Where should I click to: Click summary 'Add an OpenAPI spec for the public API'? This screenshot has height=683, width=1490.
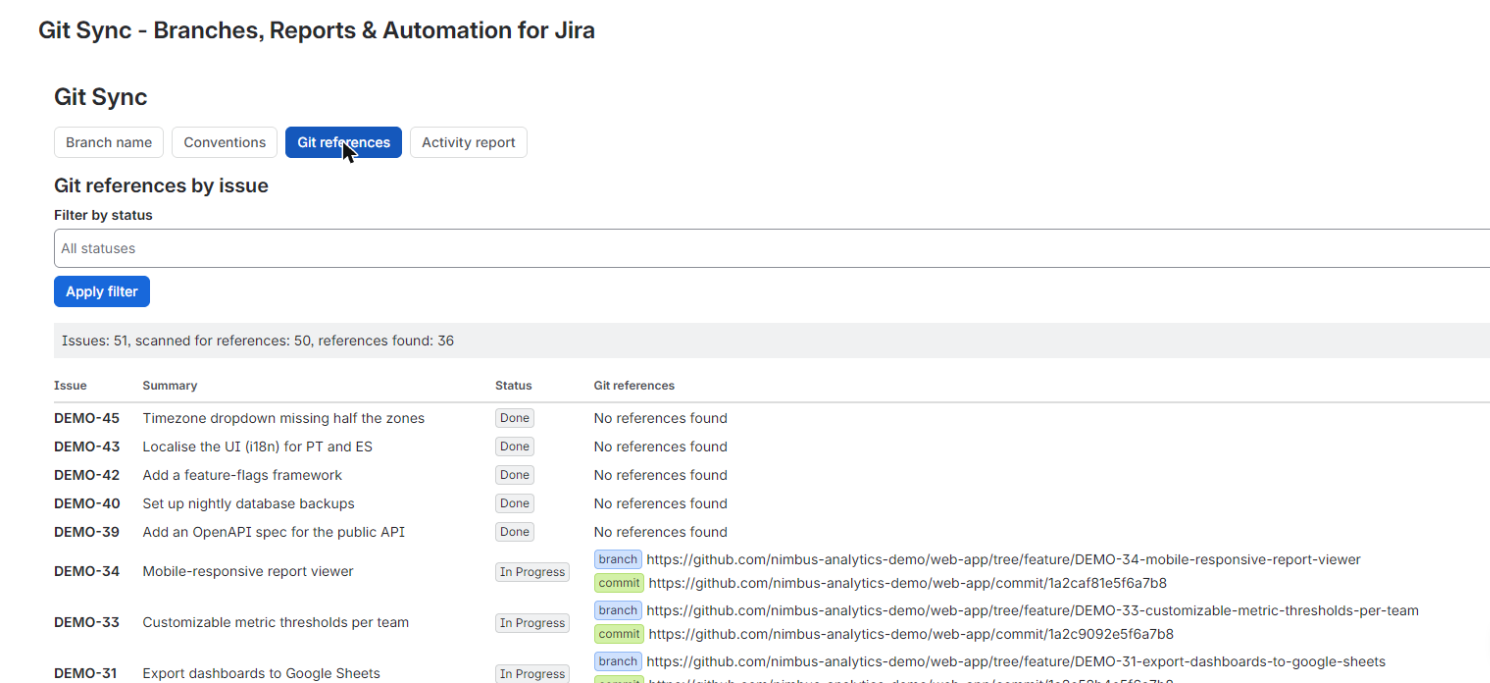pos(273,532)
